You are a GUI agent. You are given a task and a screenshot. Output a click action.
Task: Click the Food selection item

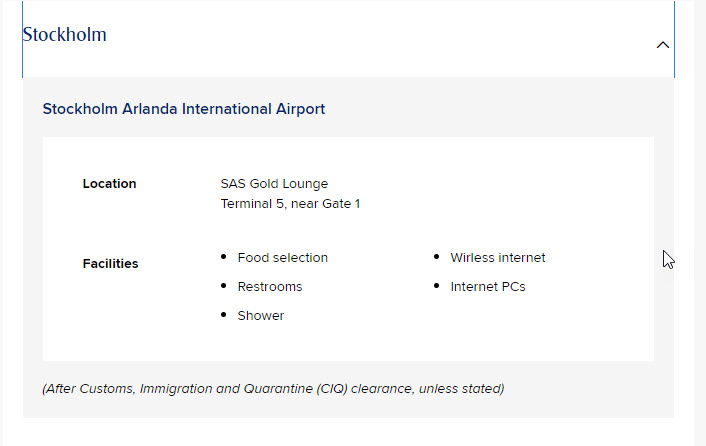[x=282, y=258]
